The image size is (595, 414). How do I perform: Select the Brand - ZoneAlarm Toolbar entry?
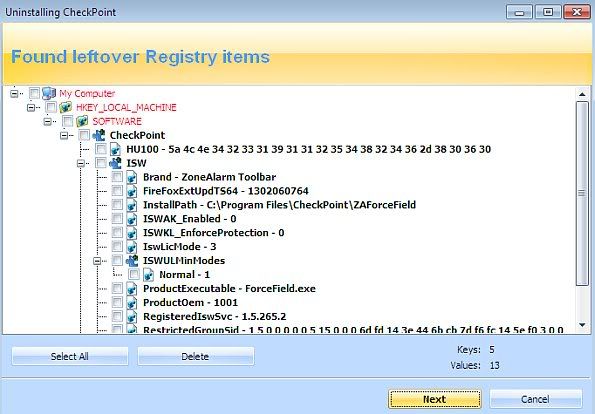pos(209,177)
